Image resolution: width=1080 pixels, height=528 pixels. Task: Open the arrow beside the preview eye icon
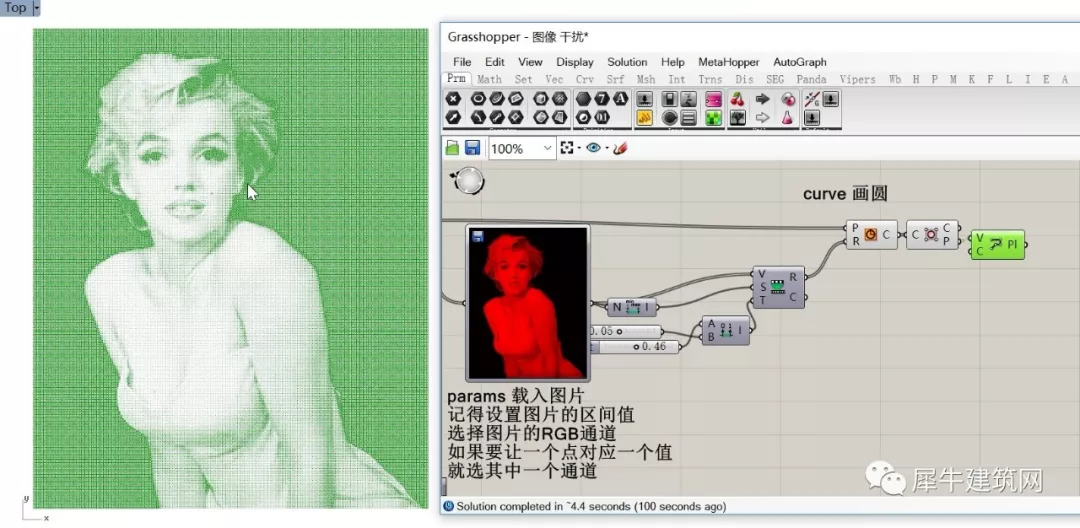click(x=607, y=148)
